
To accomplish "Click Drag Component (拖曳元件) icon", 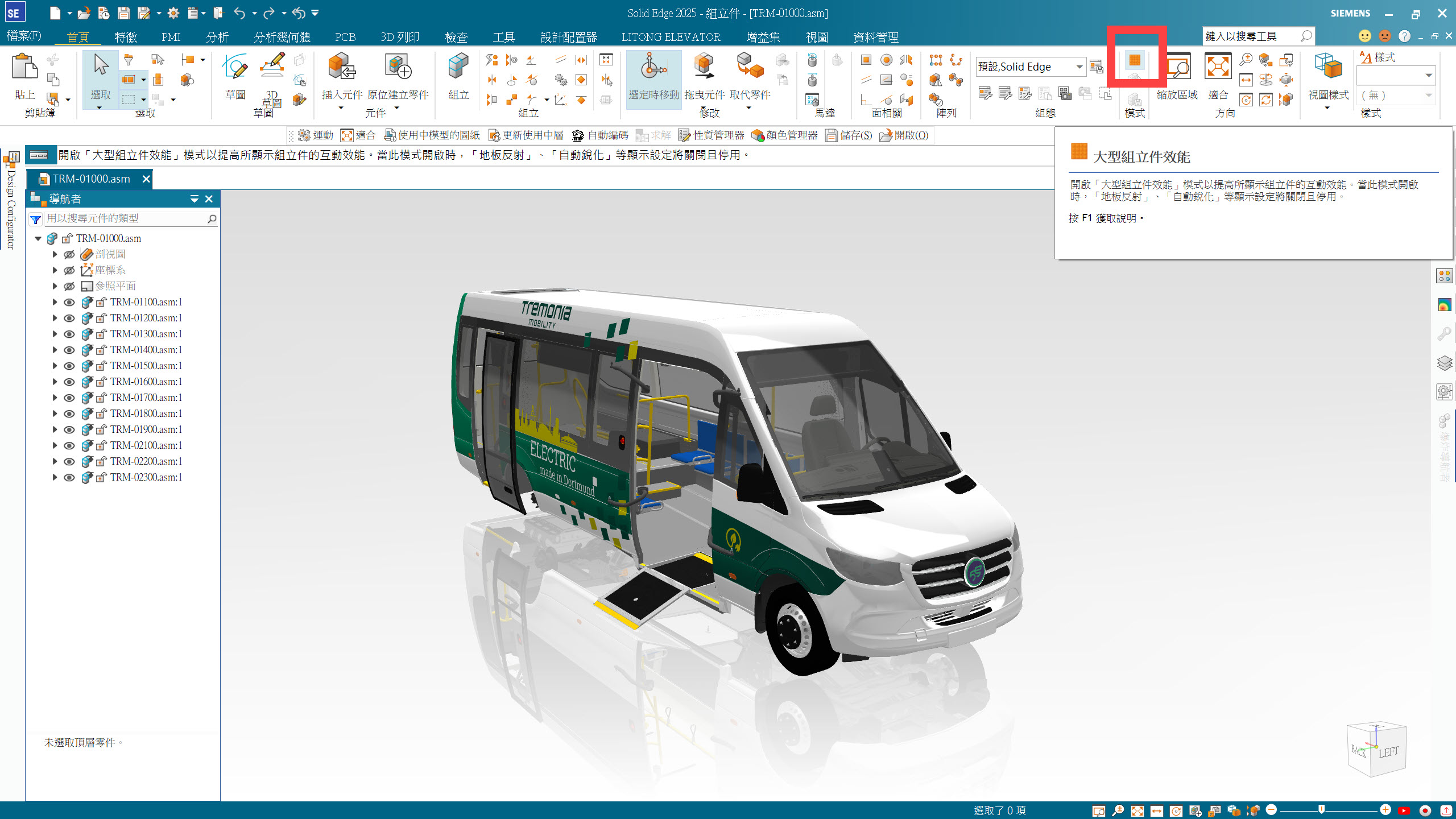I will tap(704, 66).
